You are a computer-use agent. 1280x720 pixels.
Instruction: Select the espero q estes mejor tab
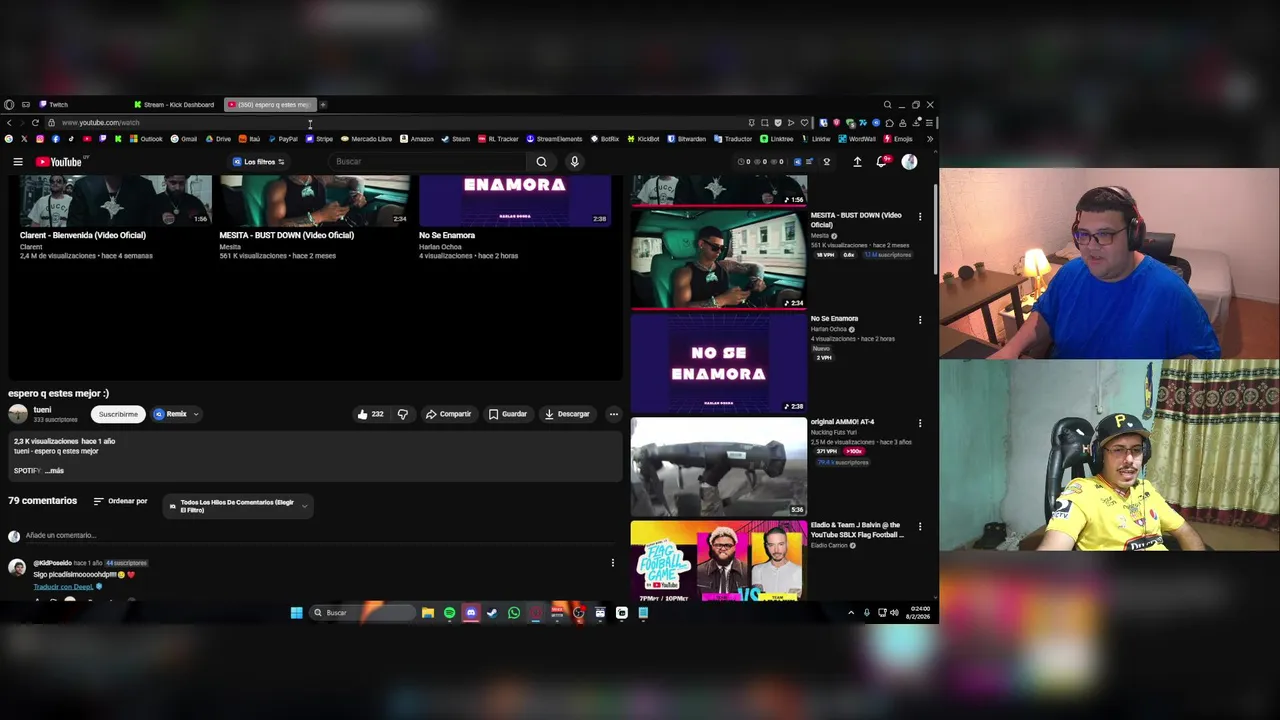[x=270, y=105]
